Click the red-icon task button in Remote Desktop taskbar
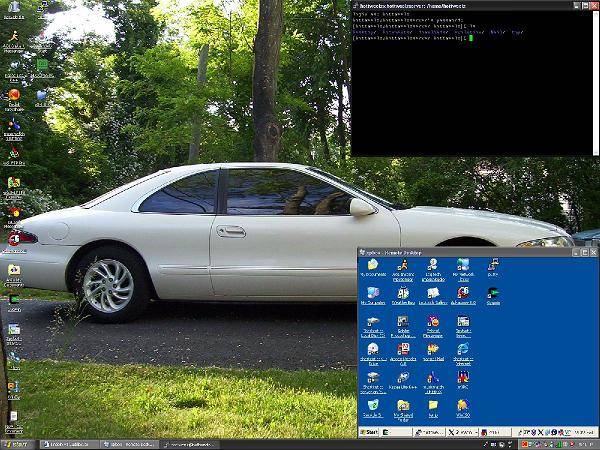This screenshot has width=600, height=450. (494, 432)
